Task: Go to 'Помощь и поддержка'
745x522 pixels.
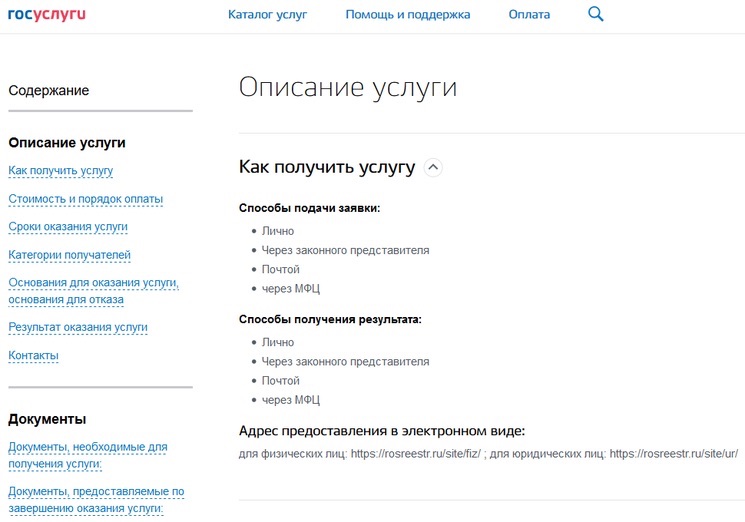Action: [x=407, y=15]
